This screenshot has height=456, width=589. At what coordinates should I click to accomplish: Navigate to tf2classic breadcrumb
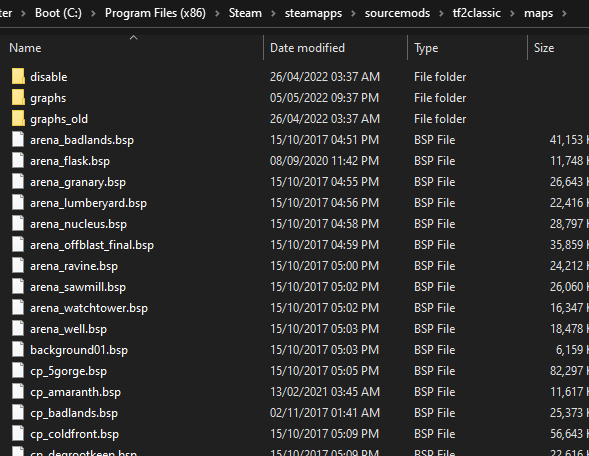click(477, 13)
